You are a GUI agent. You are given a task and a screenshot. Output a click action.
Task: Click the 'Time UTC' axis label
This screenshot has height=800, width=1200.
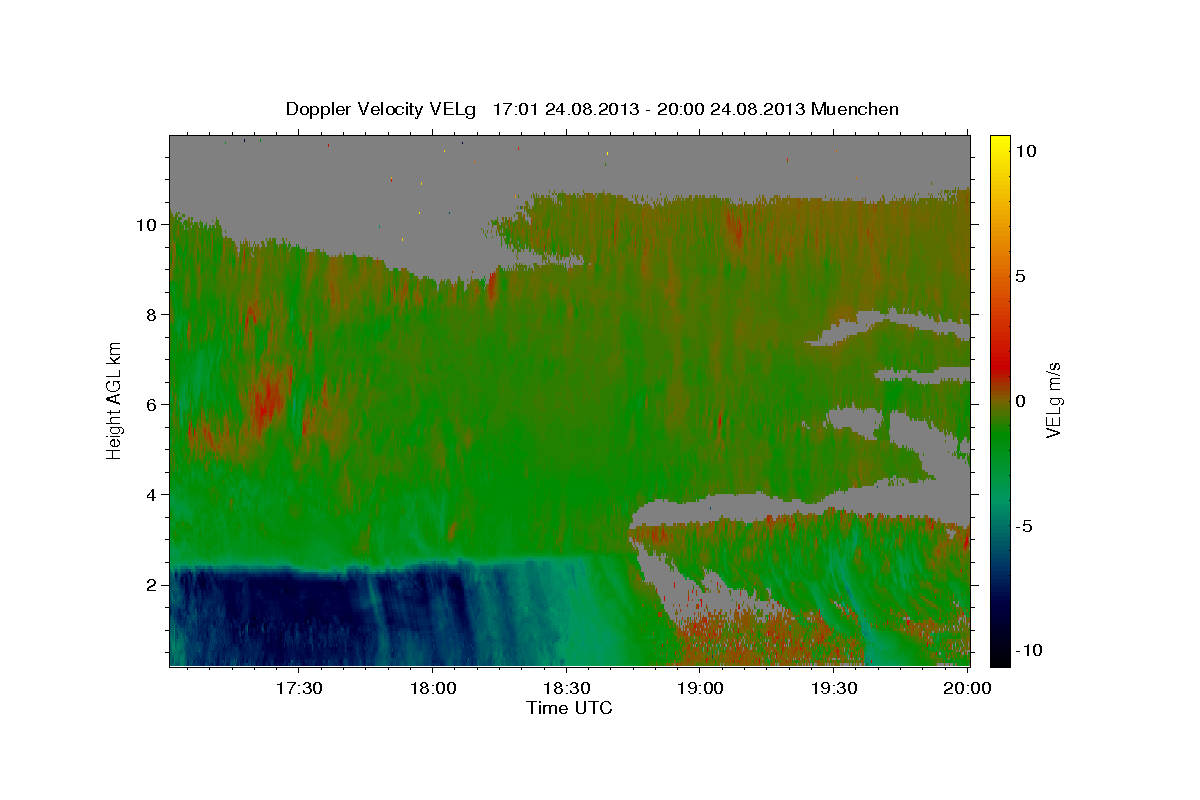click(x=569, y=708)
